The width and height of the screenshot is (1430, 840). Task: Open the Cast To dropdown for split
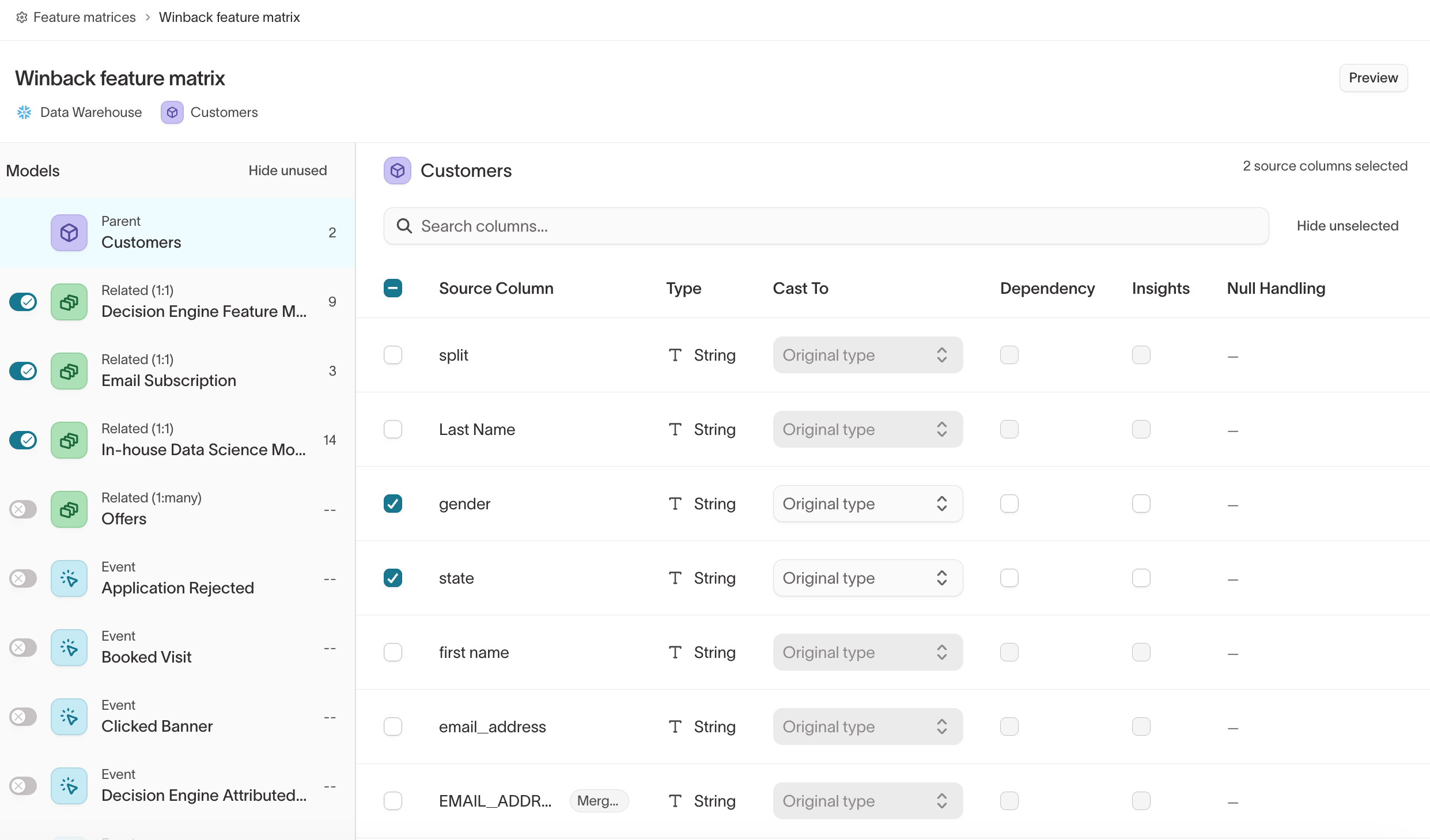tap(868, 355)
